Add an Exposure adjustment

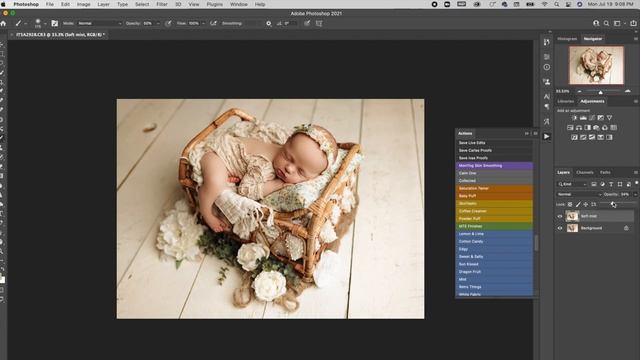click(600, 118)
